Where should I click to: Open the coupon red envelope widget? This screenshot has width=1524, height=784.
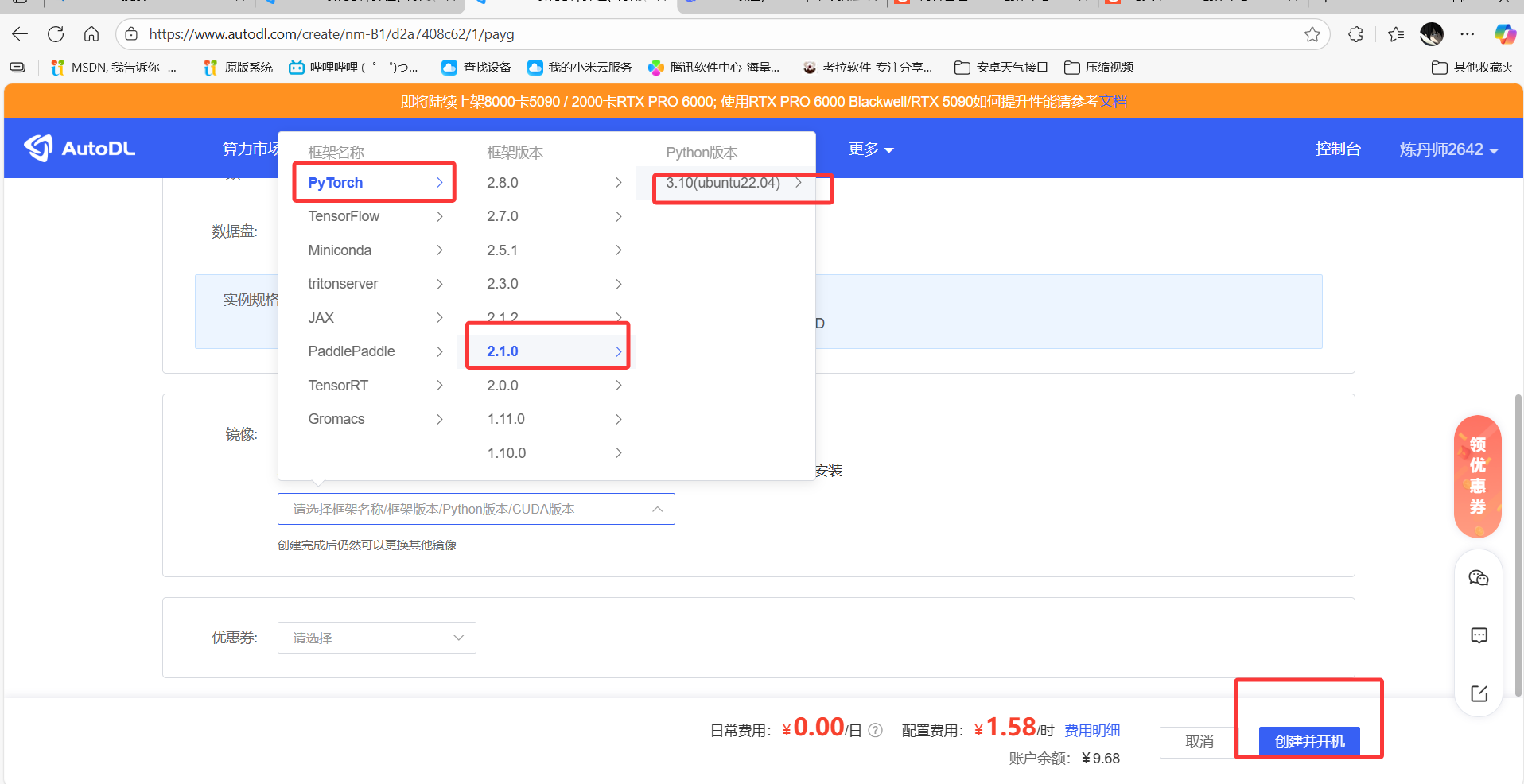pyautogui.click(x=1477, y=476)
